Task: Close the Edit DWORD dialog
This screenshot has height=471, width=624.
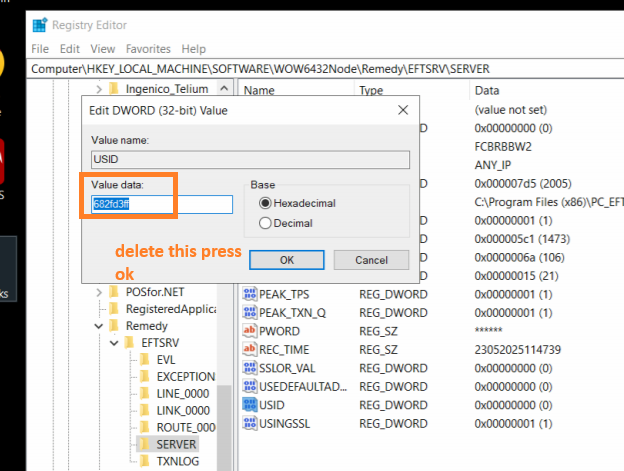Action: (403, 110)
